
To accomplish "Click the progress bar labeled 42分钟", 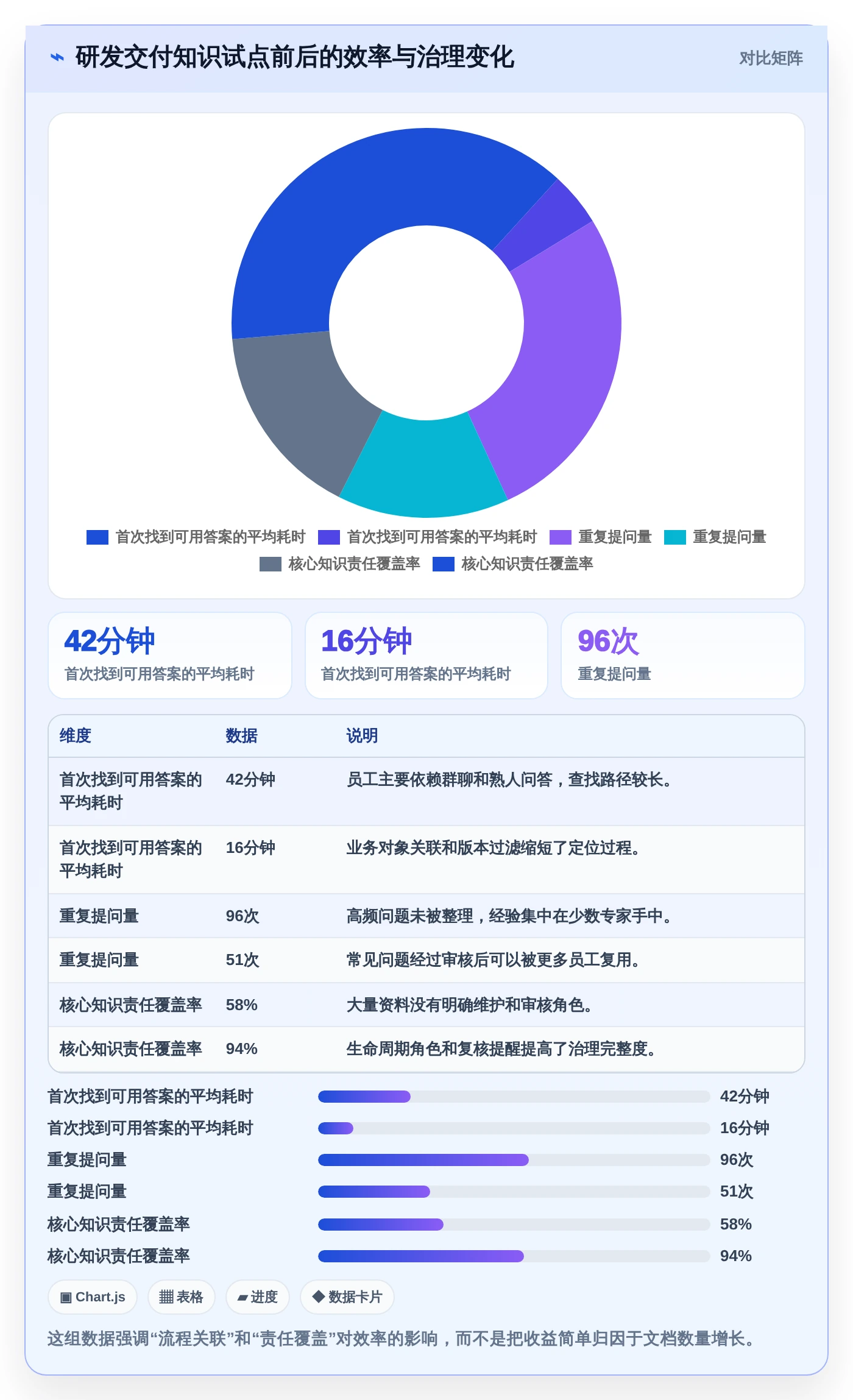I will point(514,1097).
